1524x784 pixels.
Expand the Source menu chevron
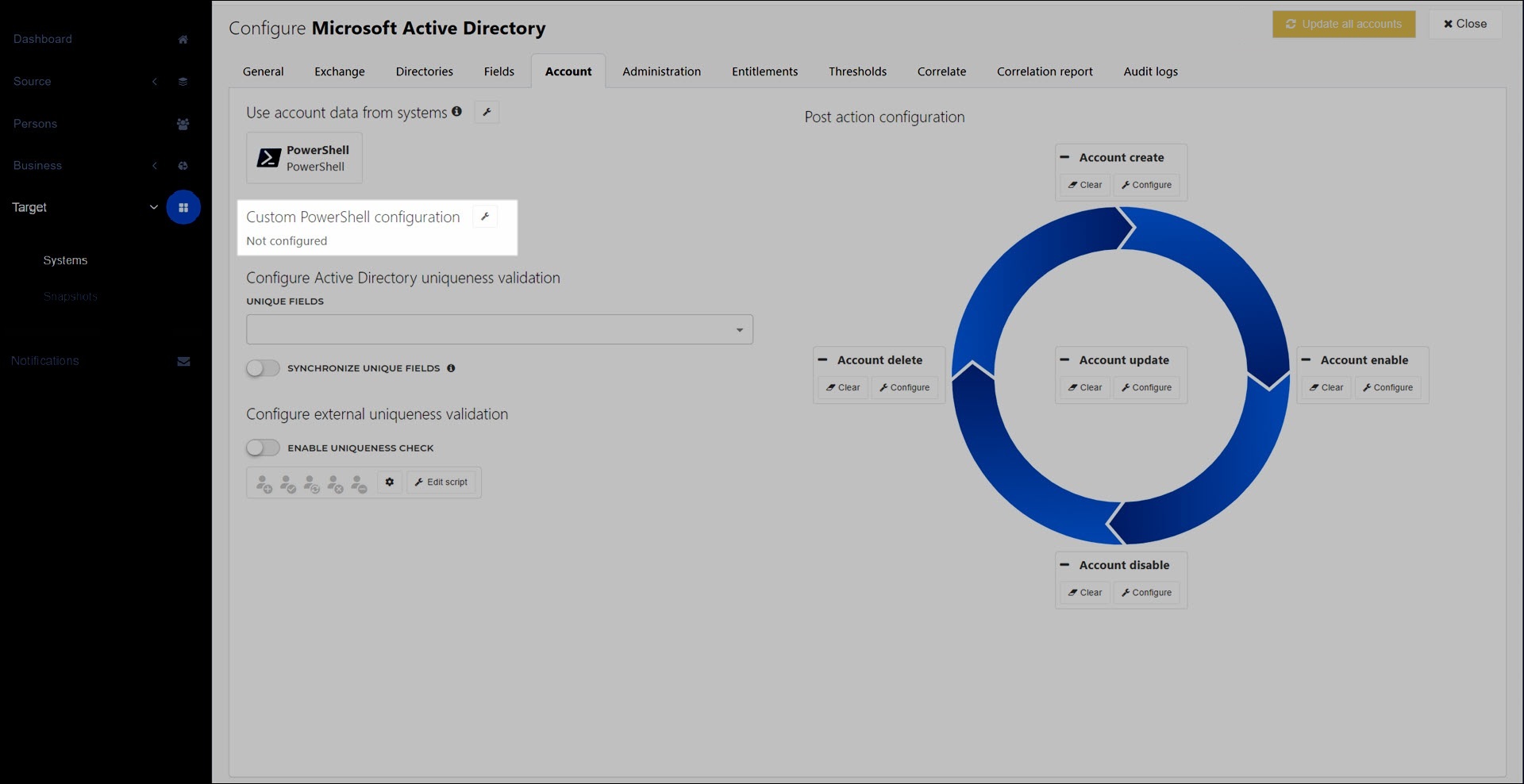point(155,82)
